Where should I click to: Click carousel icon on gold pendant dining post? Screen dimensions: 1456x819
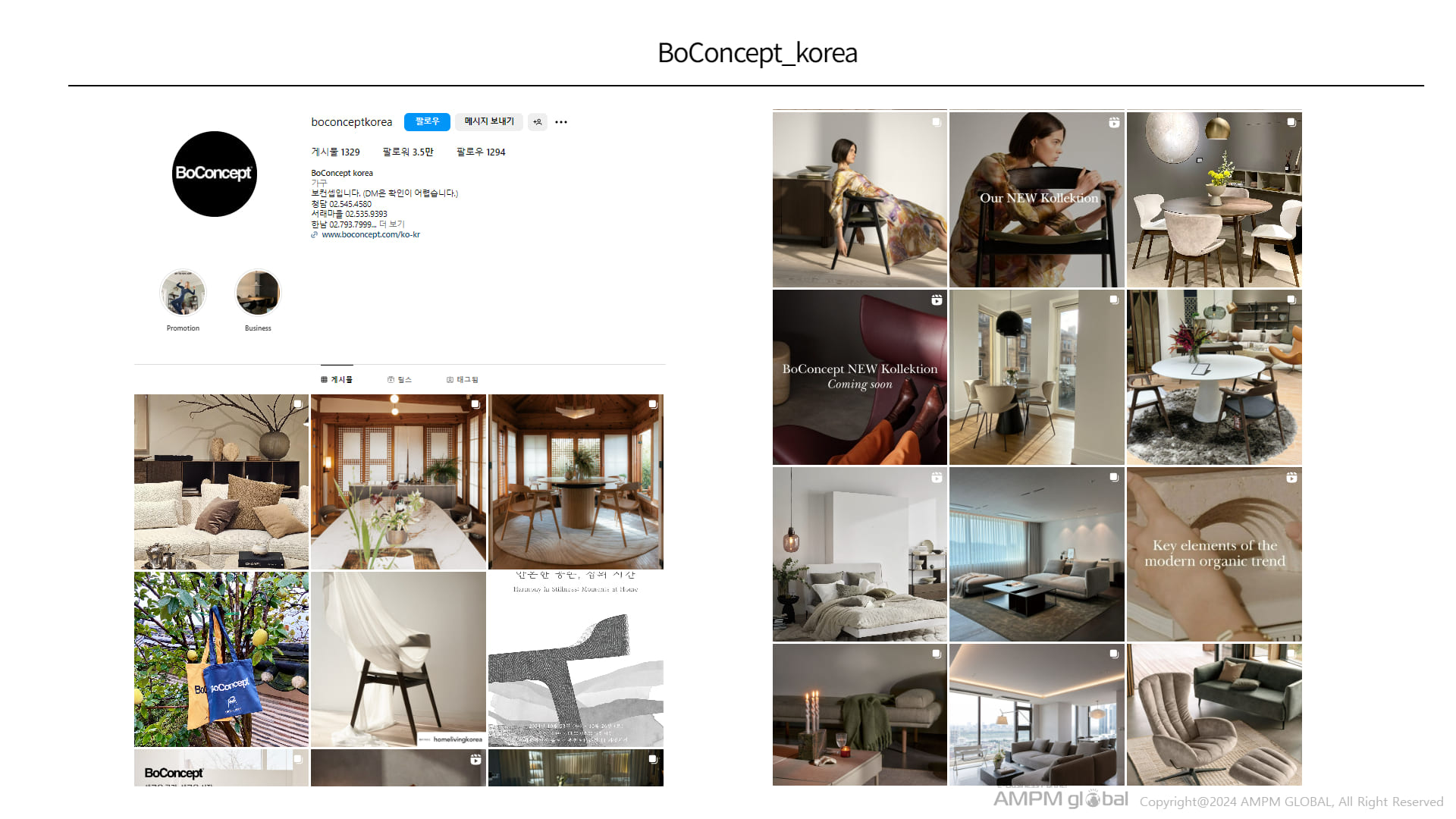(x=1291, y=122)
